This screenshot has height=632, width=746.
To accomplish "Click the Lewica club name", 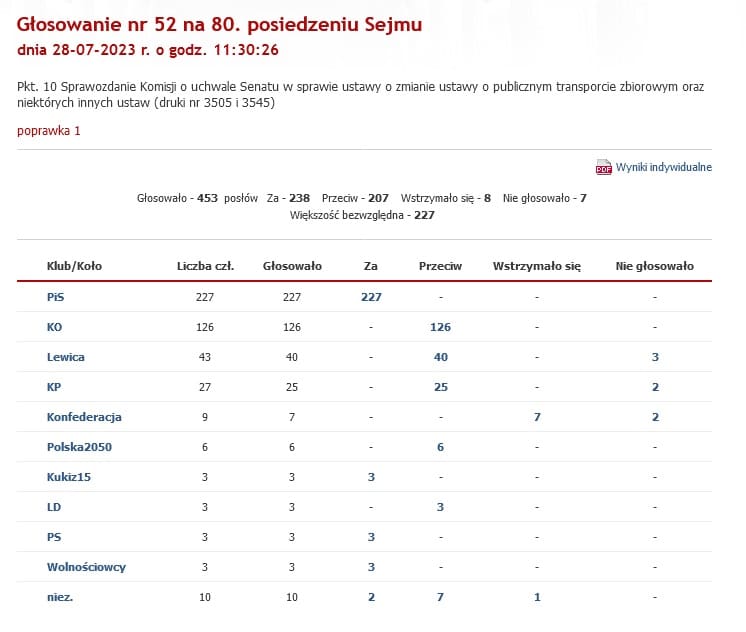I will 66,357.
